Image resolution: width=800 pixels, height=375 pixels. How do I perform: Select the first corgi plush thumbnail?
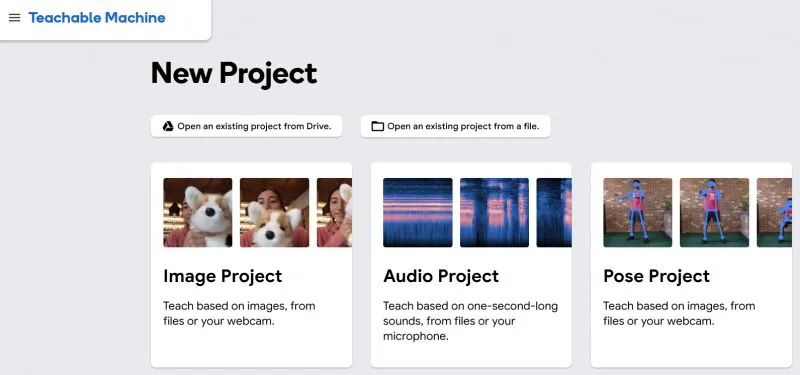(198, 212)
